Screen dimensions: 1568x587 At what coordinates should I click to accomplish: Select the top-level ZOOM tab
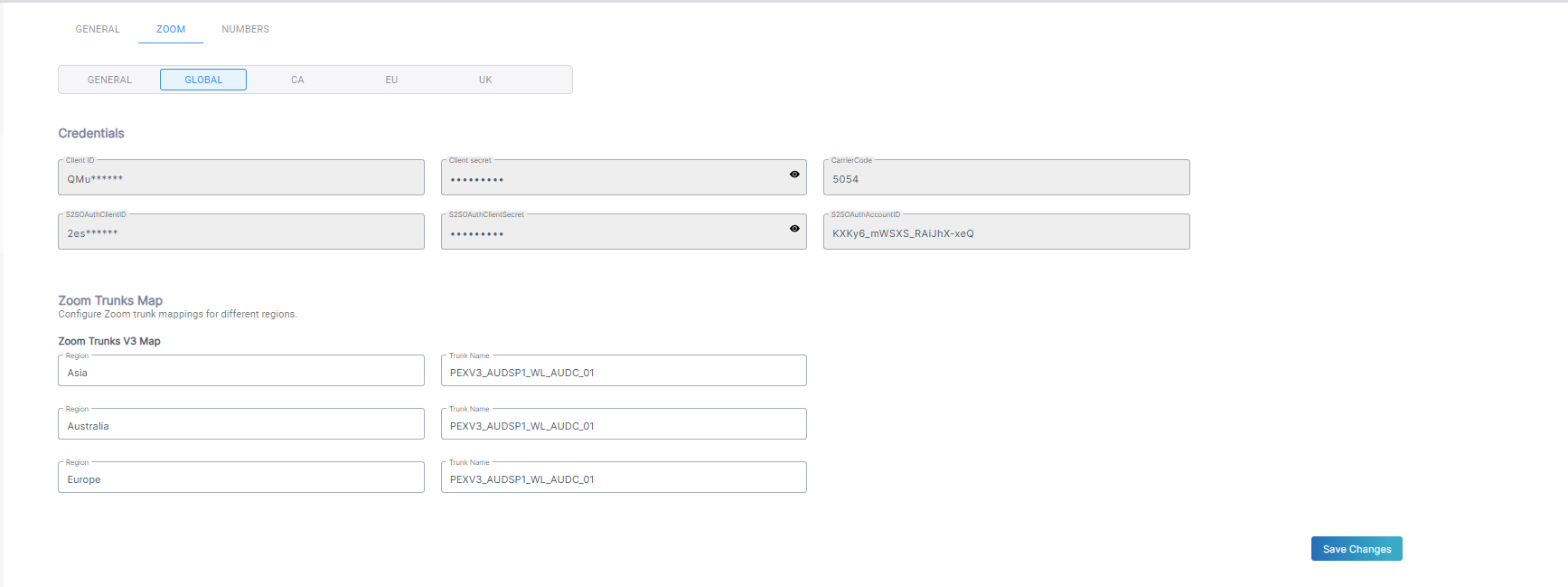point(171,29)
